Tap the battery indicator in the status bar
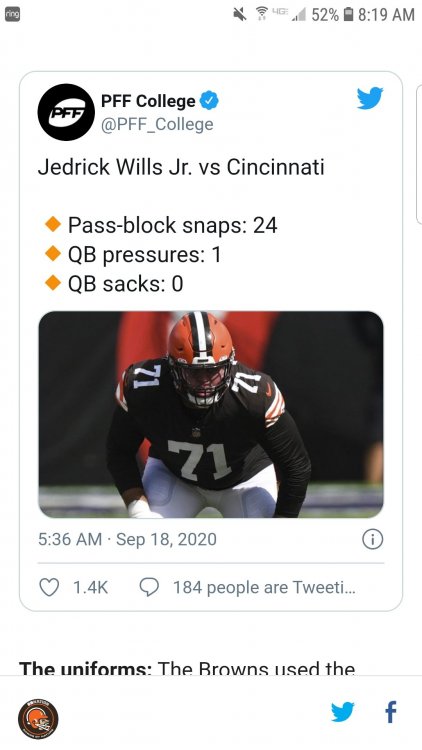Viewport: 422px width, 750px height. tap(349, 14)
